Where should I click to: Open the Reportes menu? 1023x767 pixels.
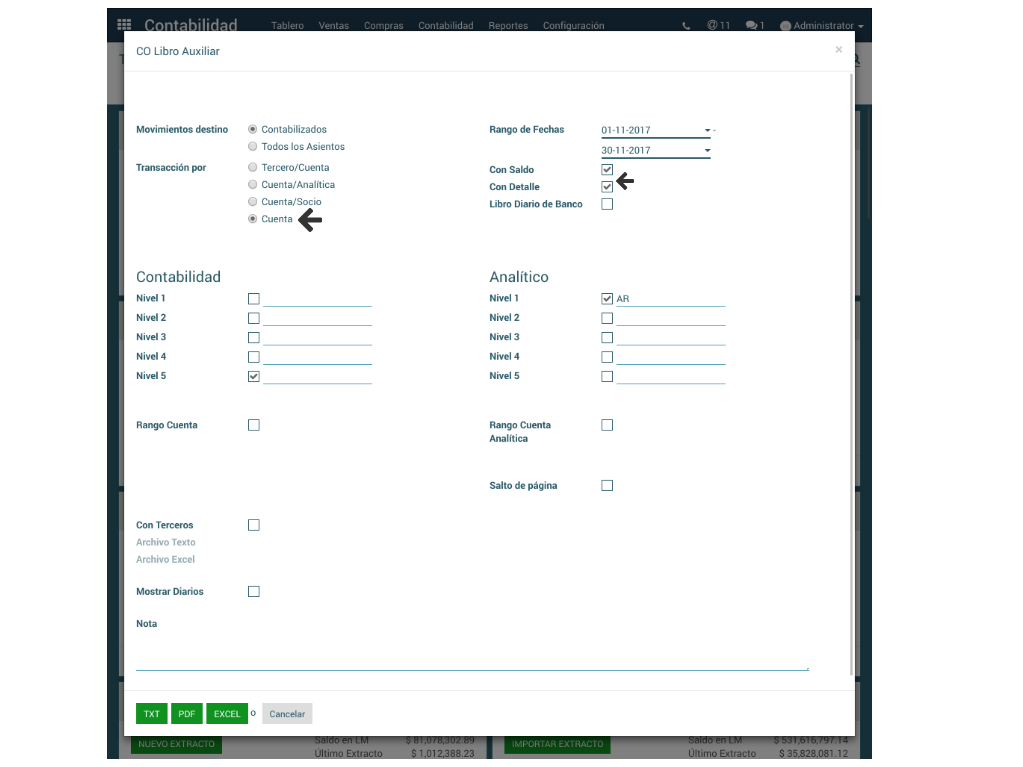(x=508, y=25)
